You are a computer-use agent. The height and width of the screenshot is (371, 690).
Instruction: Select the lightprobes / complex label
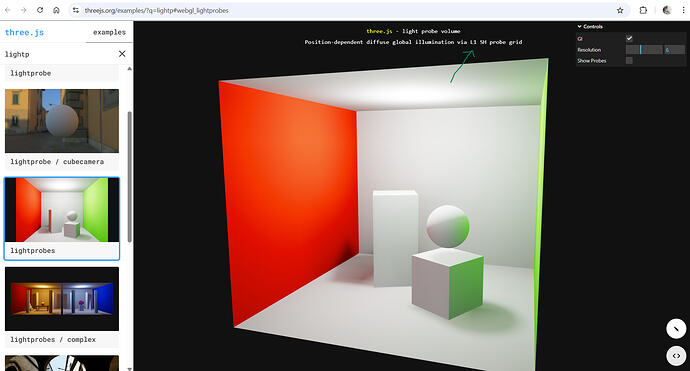53,339
